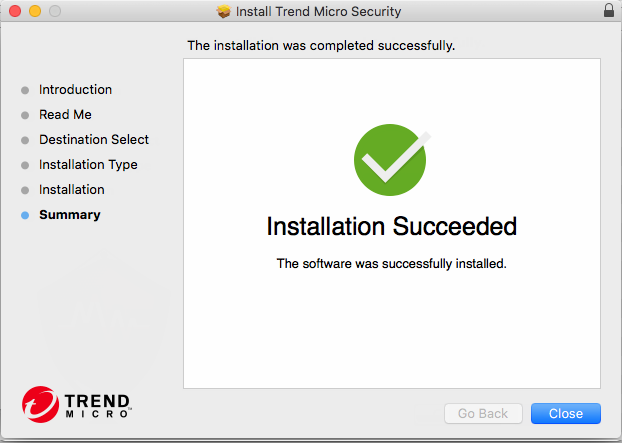
Task: Select the Installation step in sidebar
Action: coord(71,190)
